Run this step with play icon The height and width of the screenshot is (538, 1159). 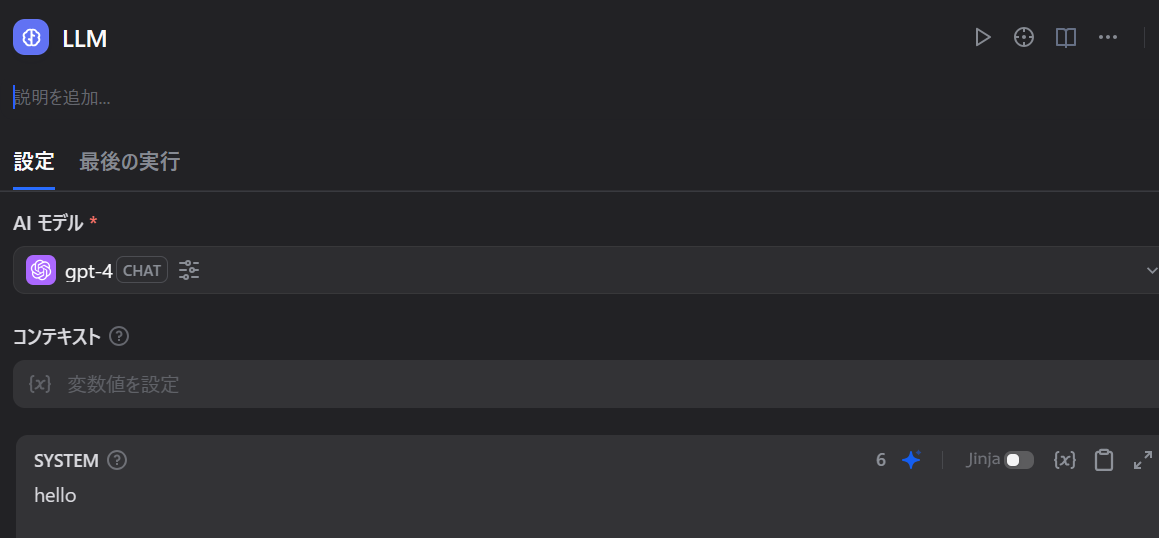click(x=982, y=38)
